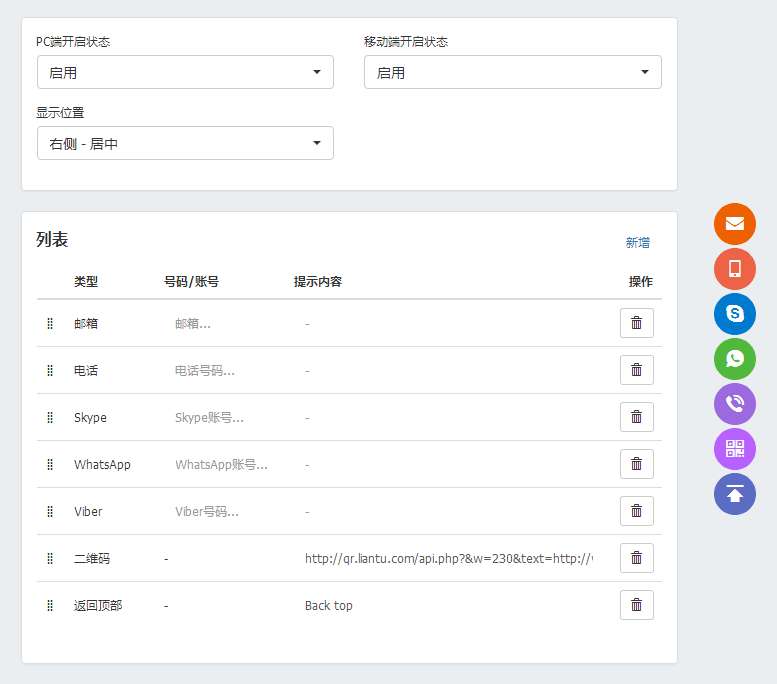Grab the drag handle of Viber row

point(50,512)
